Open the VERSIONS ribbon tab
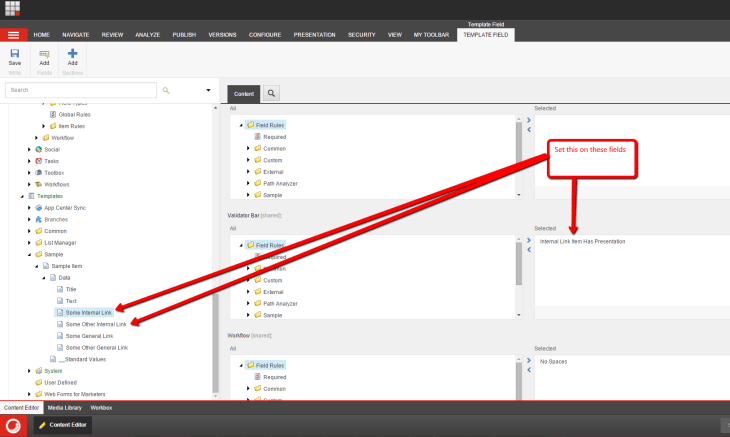The height and width of the screenshot is (437, 730). [x=222, y=35]
